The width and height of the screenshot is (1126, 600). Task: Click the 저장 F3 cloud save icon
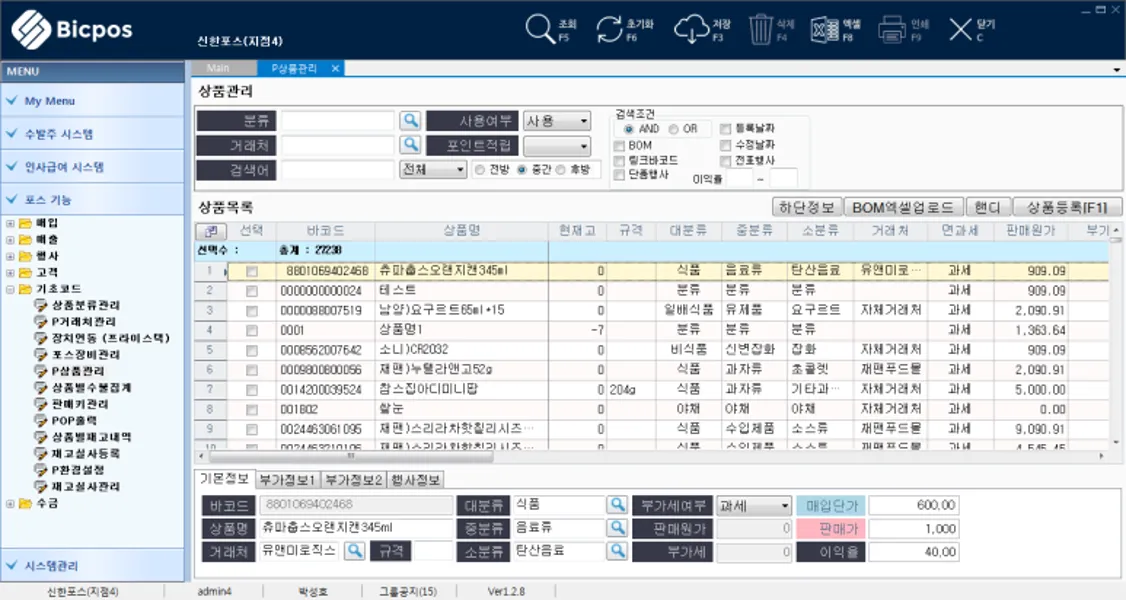(690, 29)
